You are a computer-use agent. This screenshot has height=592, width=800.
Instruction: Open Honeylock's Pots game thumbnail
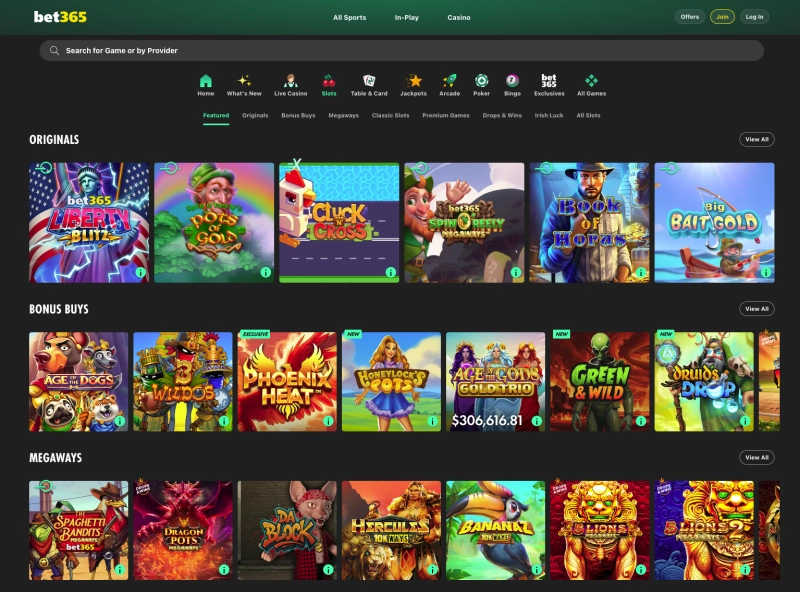click(391, 382)
